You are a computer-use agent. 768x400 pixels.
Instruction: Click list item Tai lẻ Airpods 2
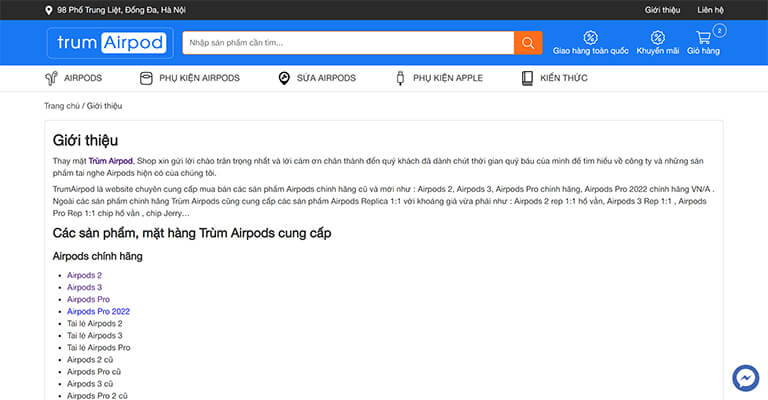click(95, 324)
